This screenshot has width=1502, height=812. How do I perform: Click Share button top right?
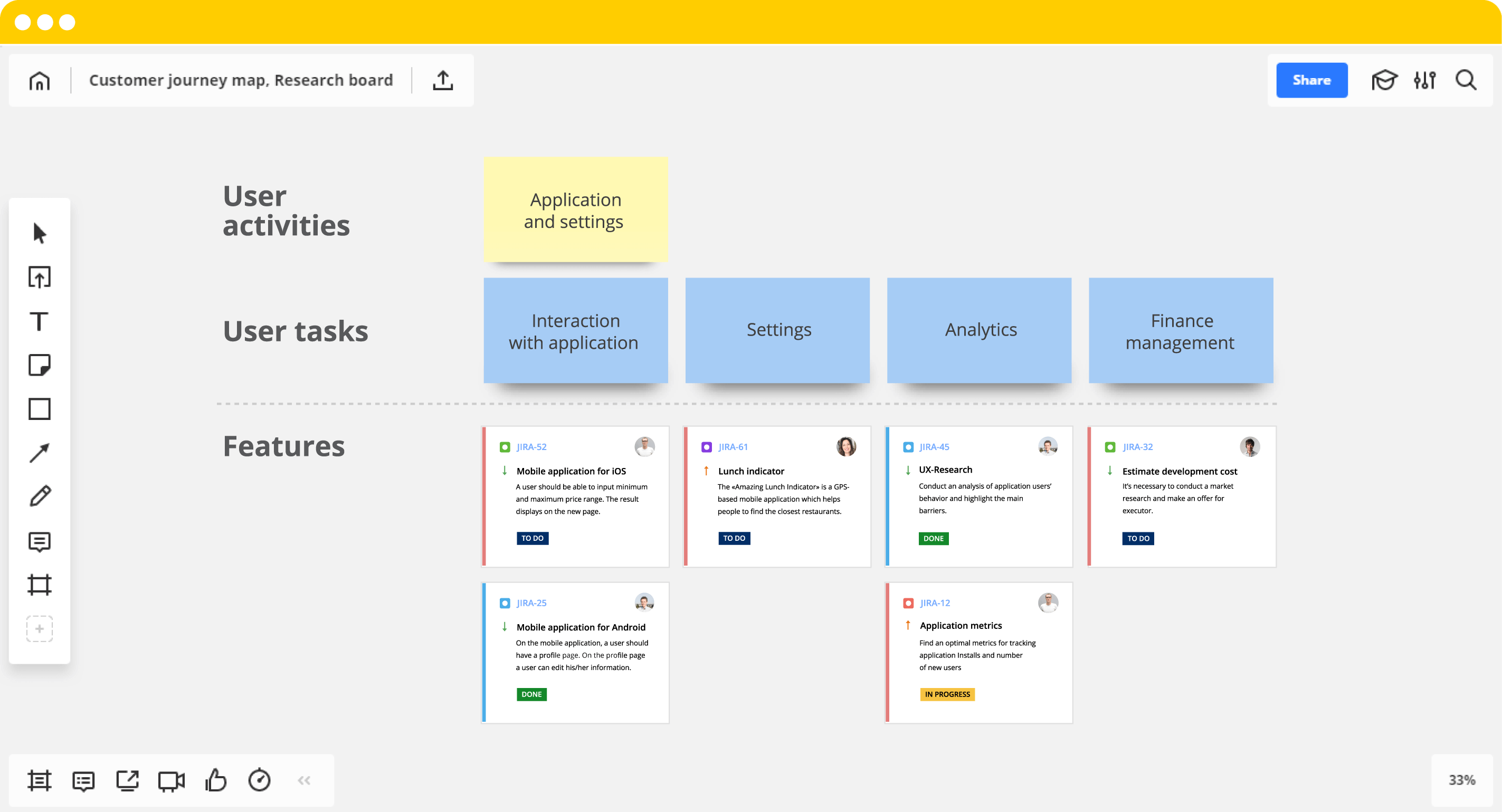click(1310, 79)
